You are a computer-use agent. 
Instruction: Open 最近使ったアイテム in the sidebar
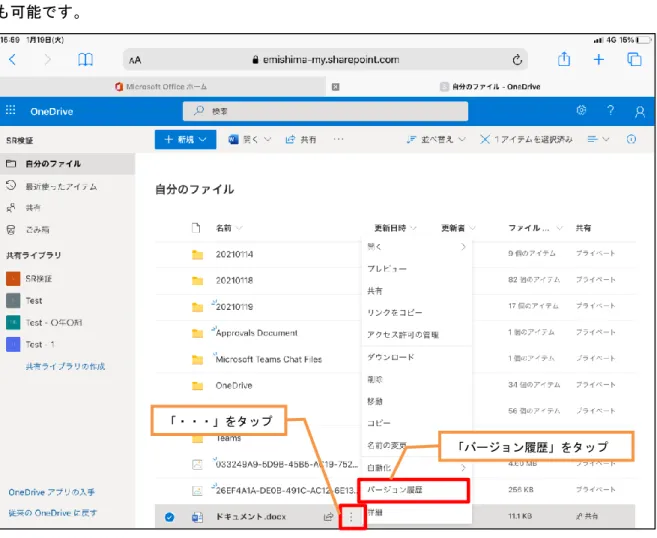click(x=61, y=186)
